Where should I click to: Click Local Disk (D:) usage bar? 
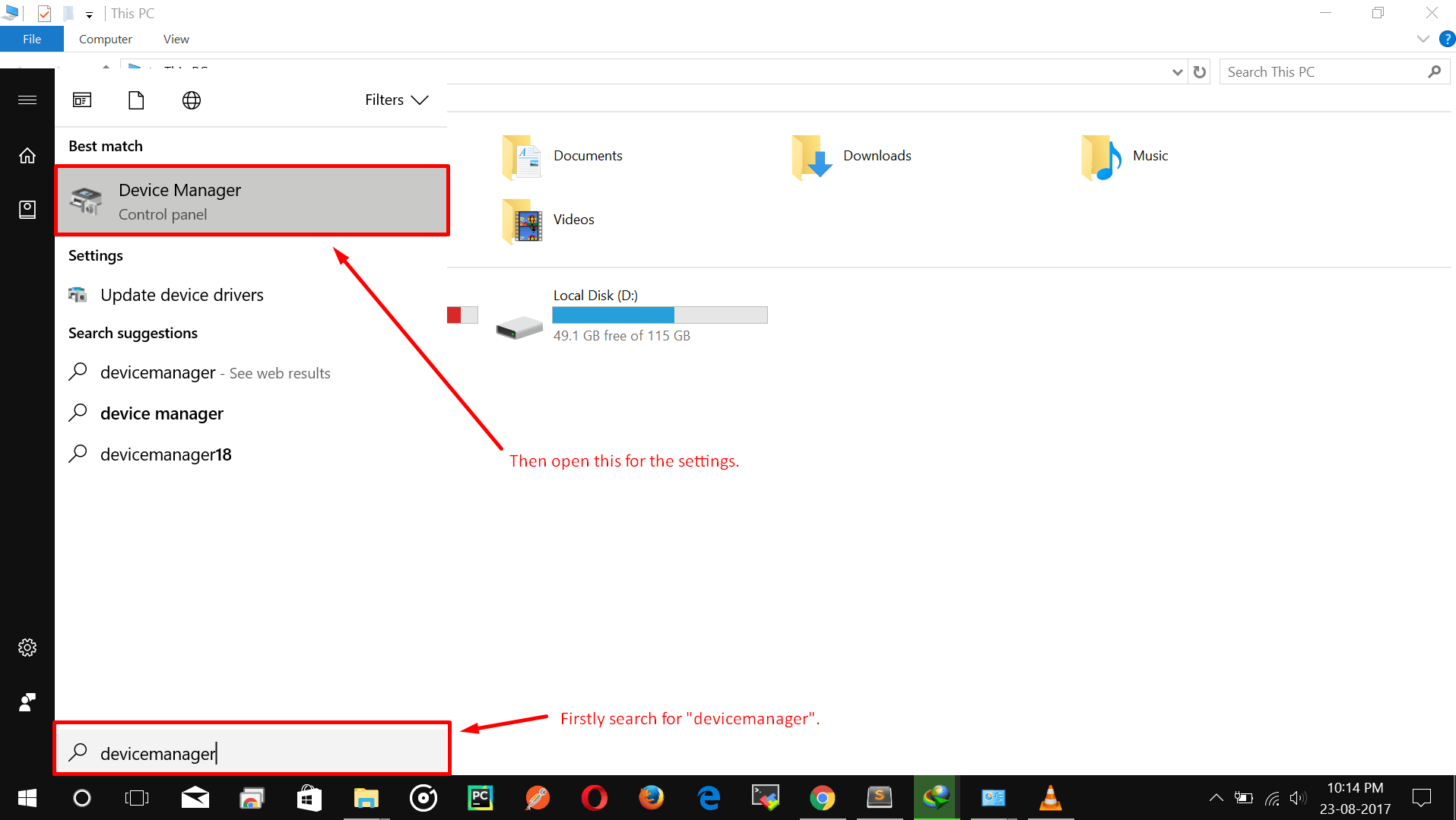660,315
